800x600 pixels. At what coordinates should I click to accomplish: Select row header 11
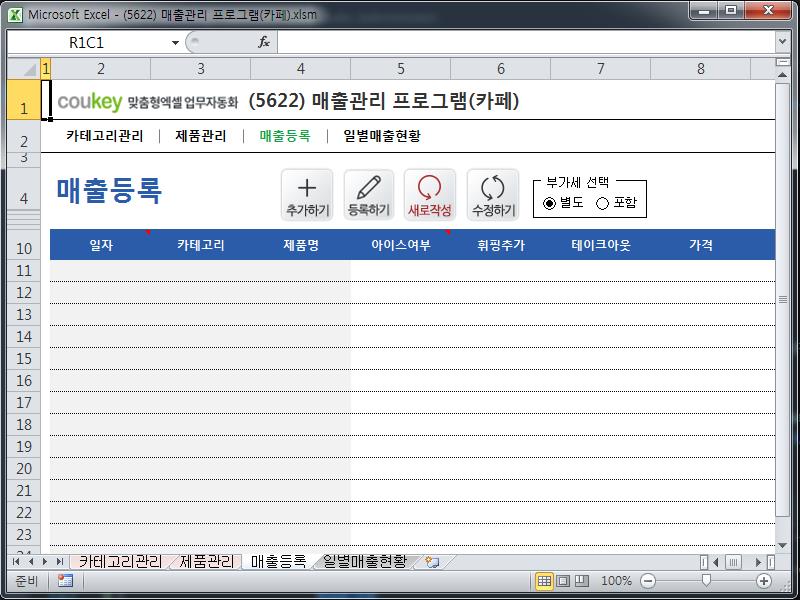pyautogui.click(x=24, y=270)
